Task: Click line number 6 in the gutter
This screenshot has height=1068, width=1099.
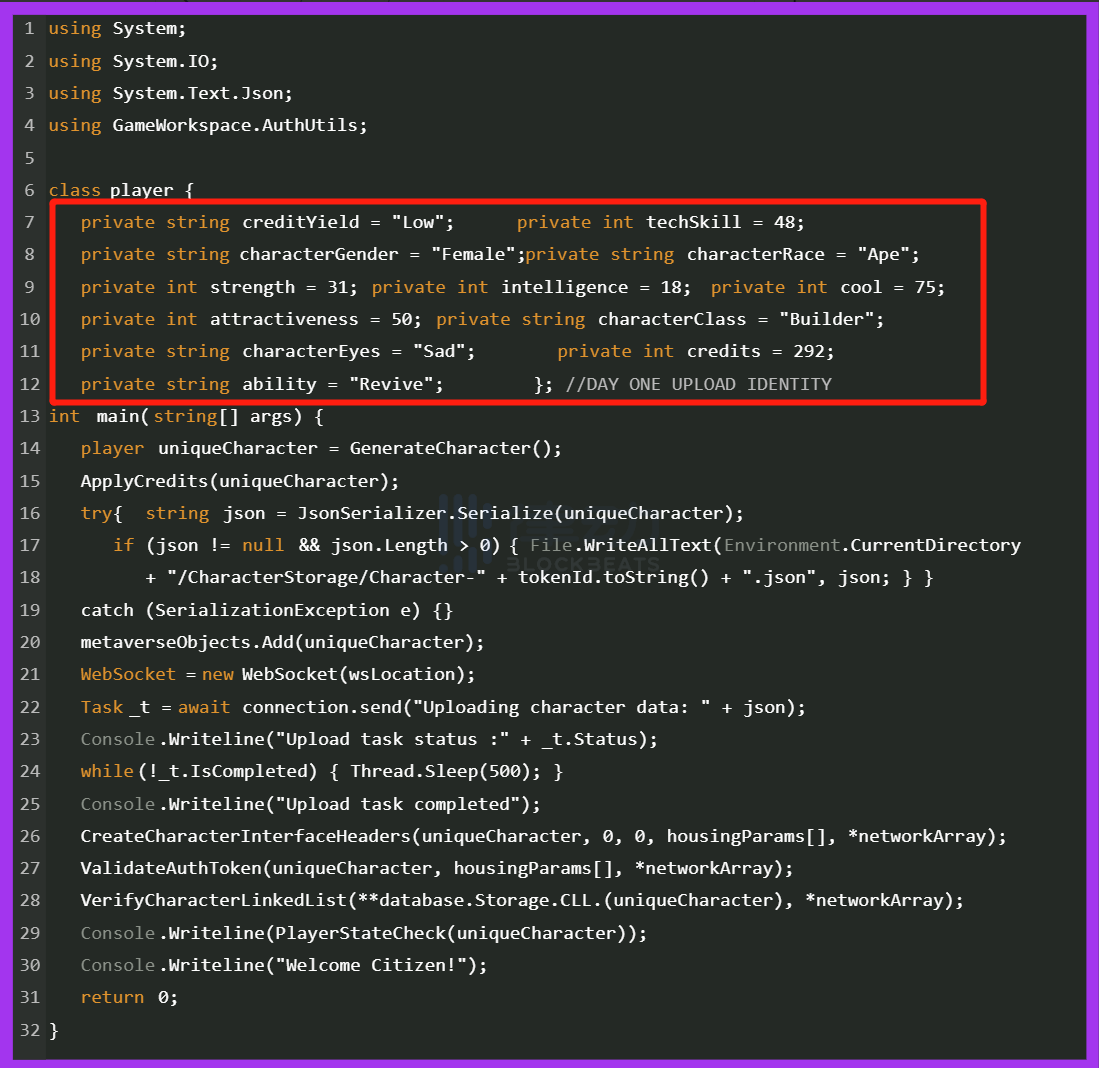Action: coord(28,190)
